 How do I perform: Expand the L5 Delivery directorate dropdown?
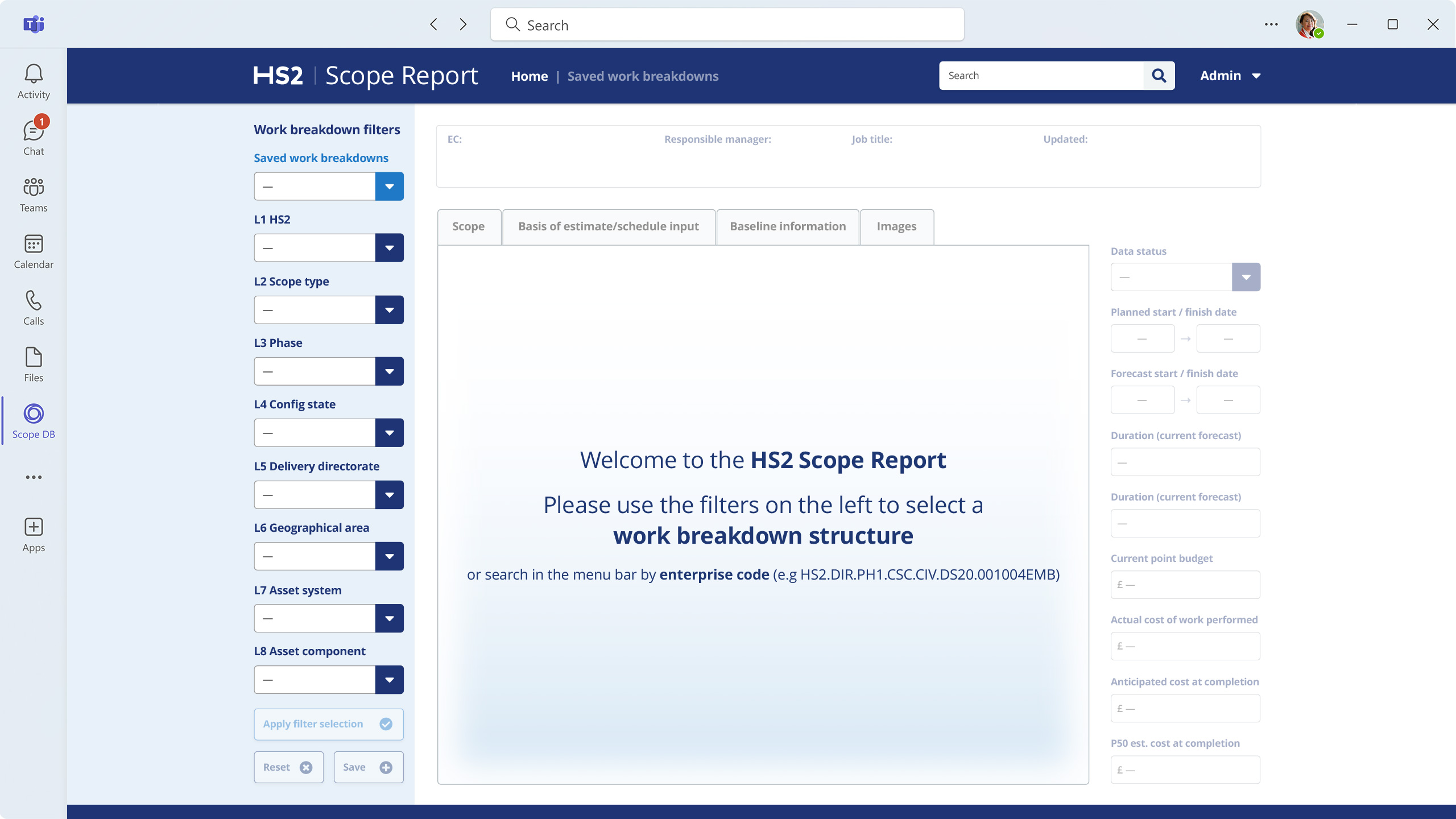coord(389,495)
